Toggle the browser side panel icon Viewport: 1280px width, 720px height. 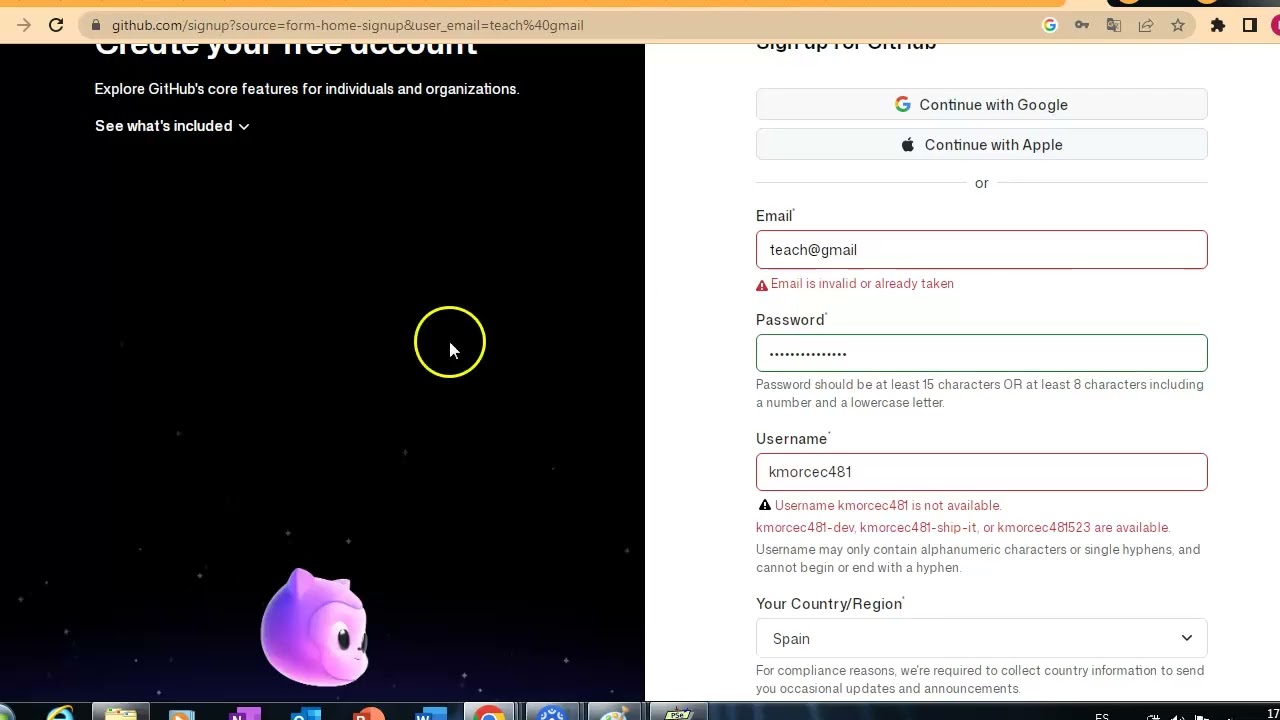pyautogui.click(x=1250, y=25)
